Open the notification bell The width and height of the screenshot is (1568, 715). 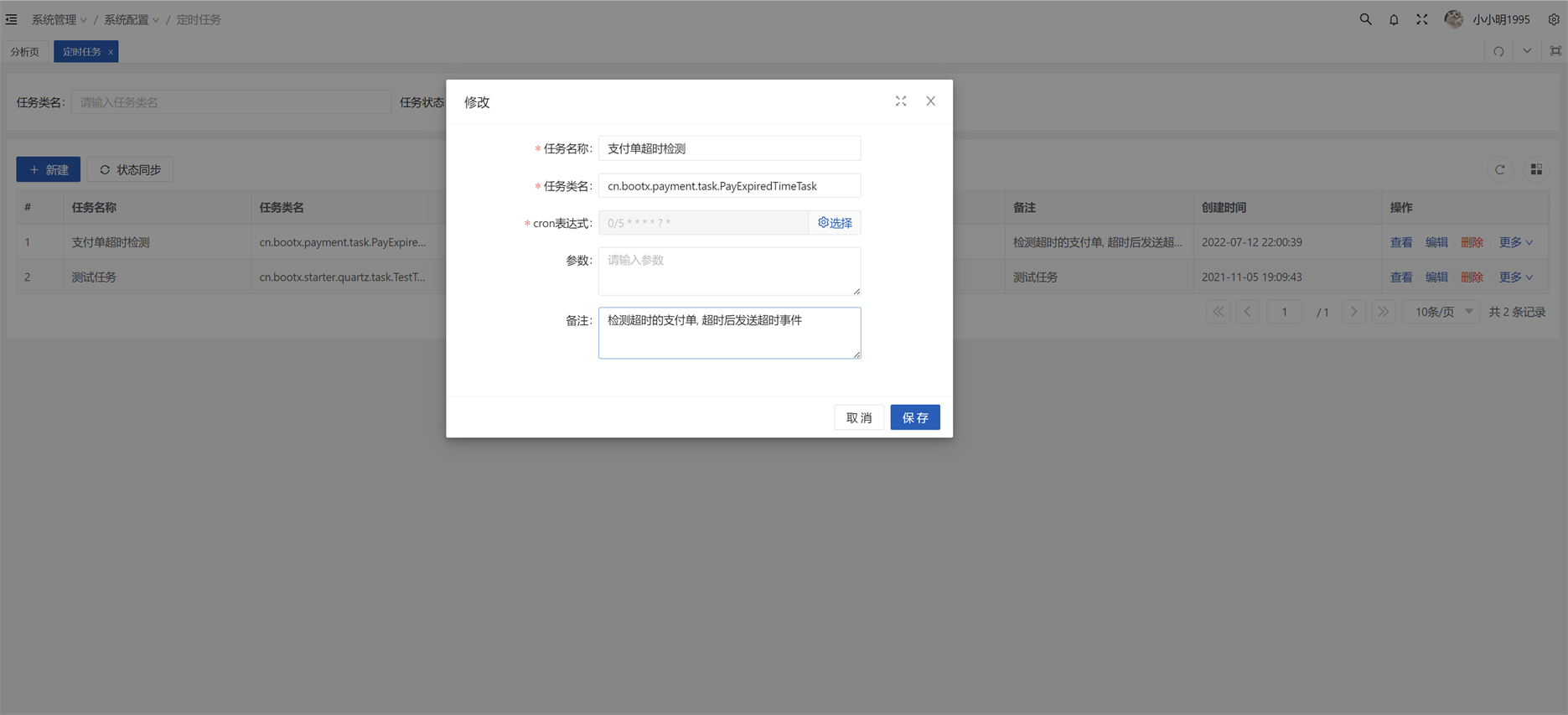tap(1394, 19)
